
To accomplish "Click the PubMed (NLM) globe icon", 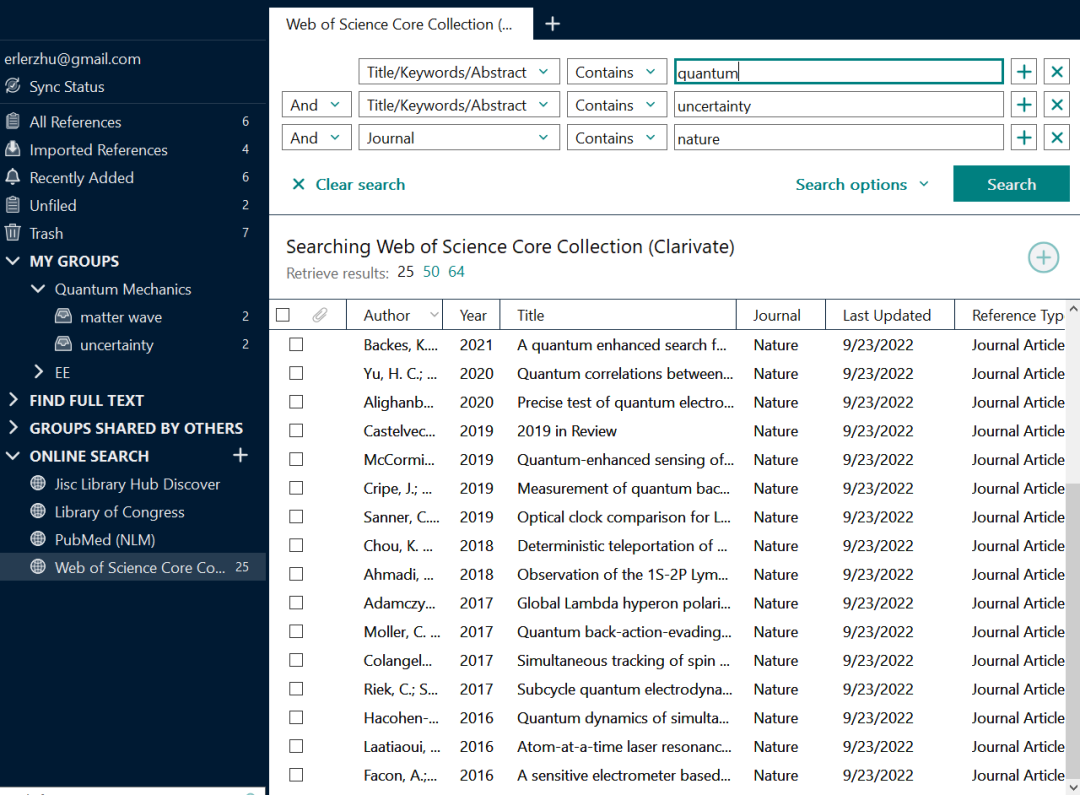I will click(x=39, y=539).
